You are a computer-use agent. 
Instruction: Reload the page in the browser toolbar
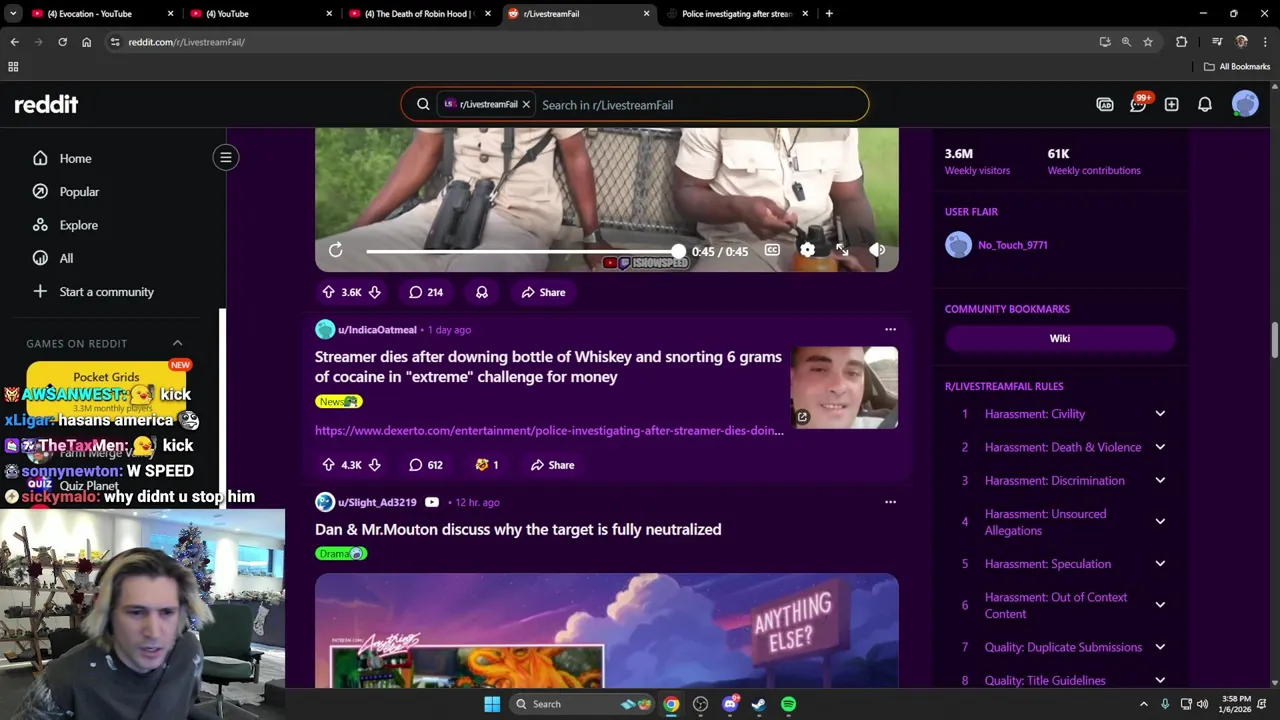(62, 42)
